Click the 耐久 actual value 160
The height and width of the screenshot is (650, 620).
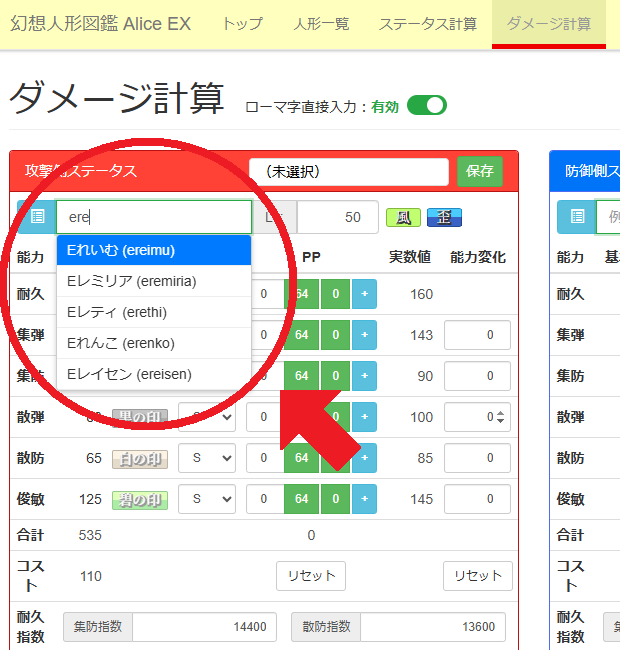pyautogui.click(x=421, y=294)
